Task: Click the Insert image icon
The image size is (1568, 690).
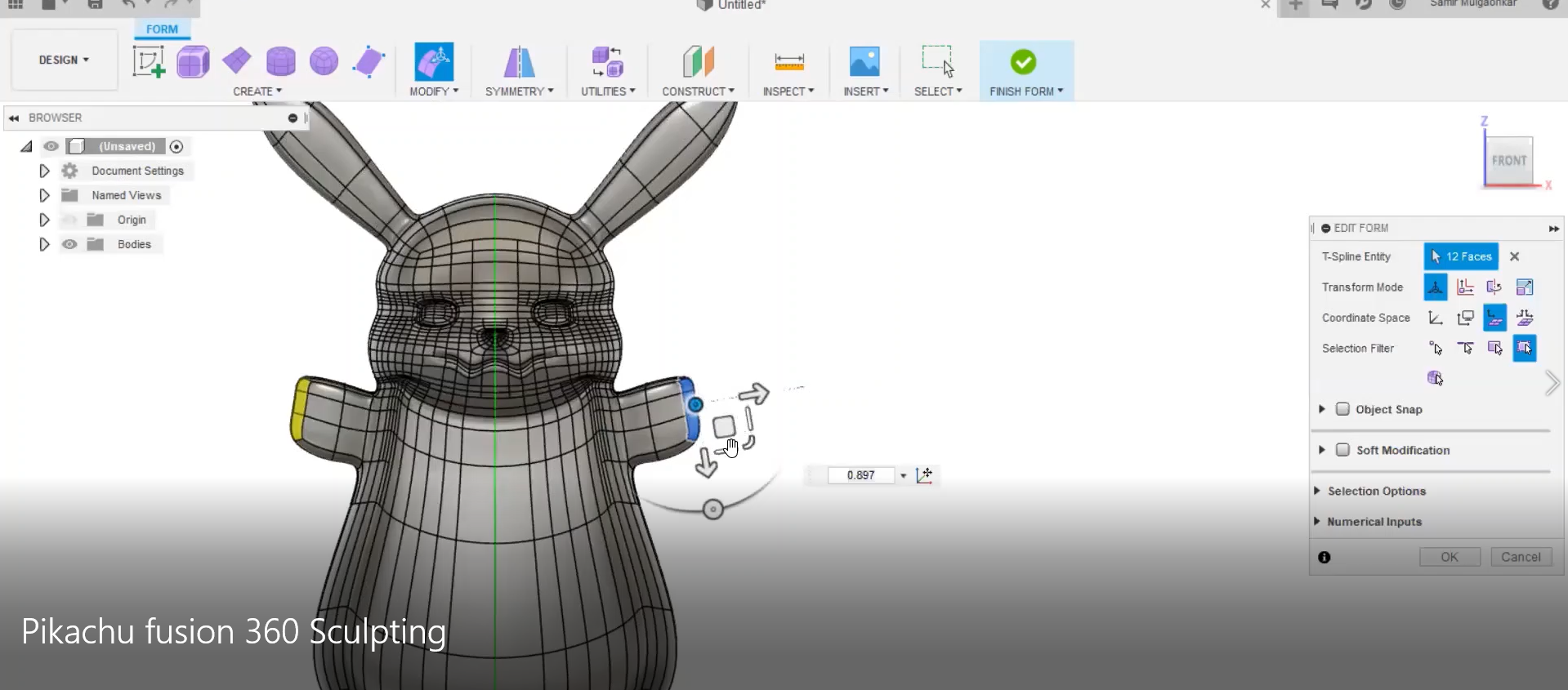Action: pos(864,61)
